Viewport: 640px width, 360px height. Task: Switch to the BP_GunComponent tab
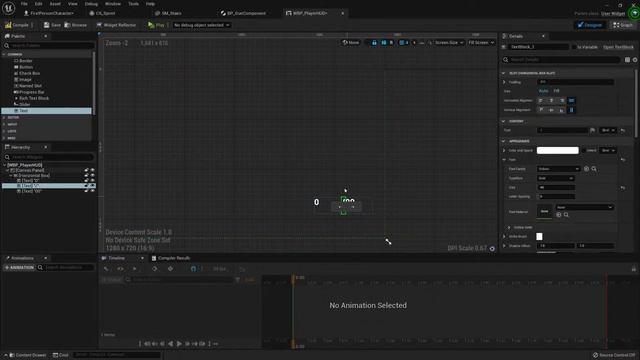coord(243,13)
